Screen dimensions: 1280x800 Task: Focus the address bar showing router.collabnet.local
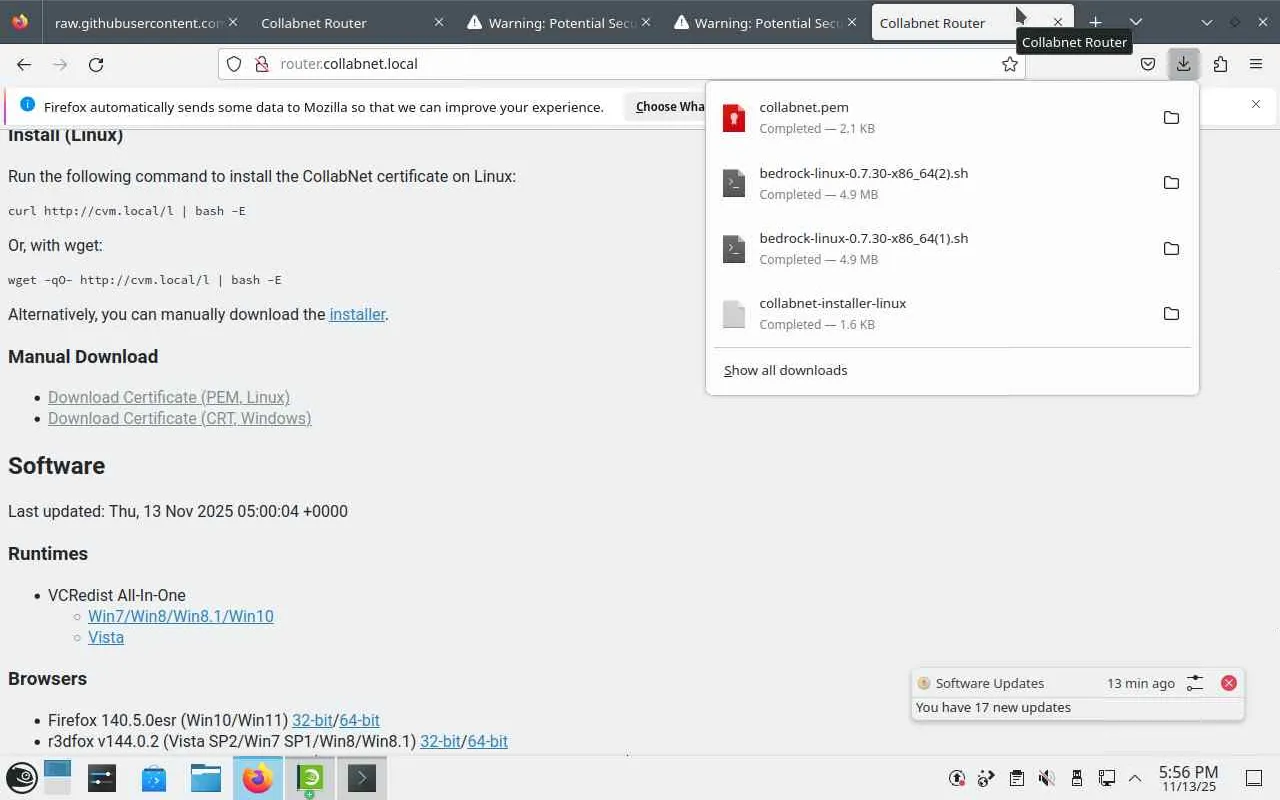coord(620,64)
